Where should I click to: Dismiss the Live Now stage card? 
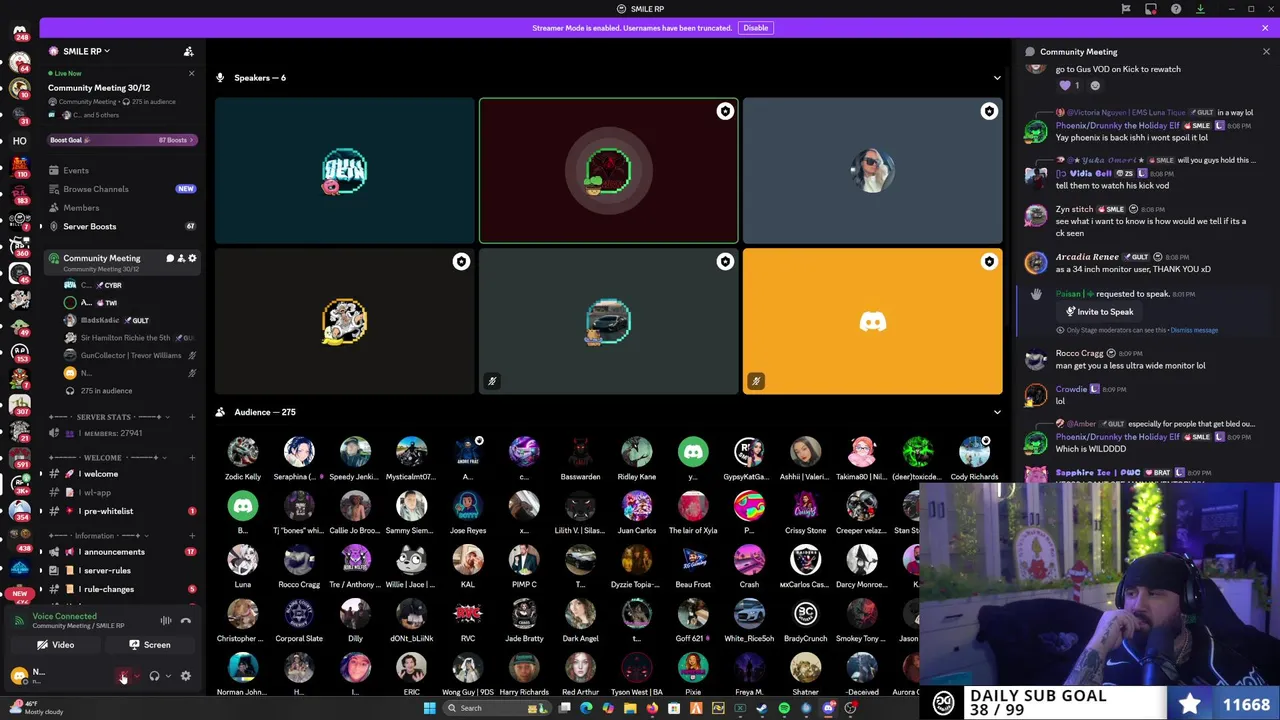click(191, 73)
